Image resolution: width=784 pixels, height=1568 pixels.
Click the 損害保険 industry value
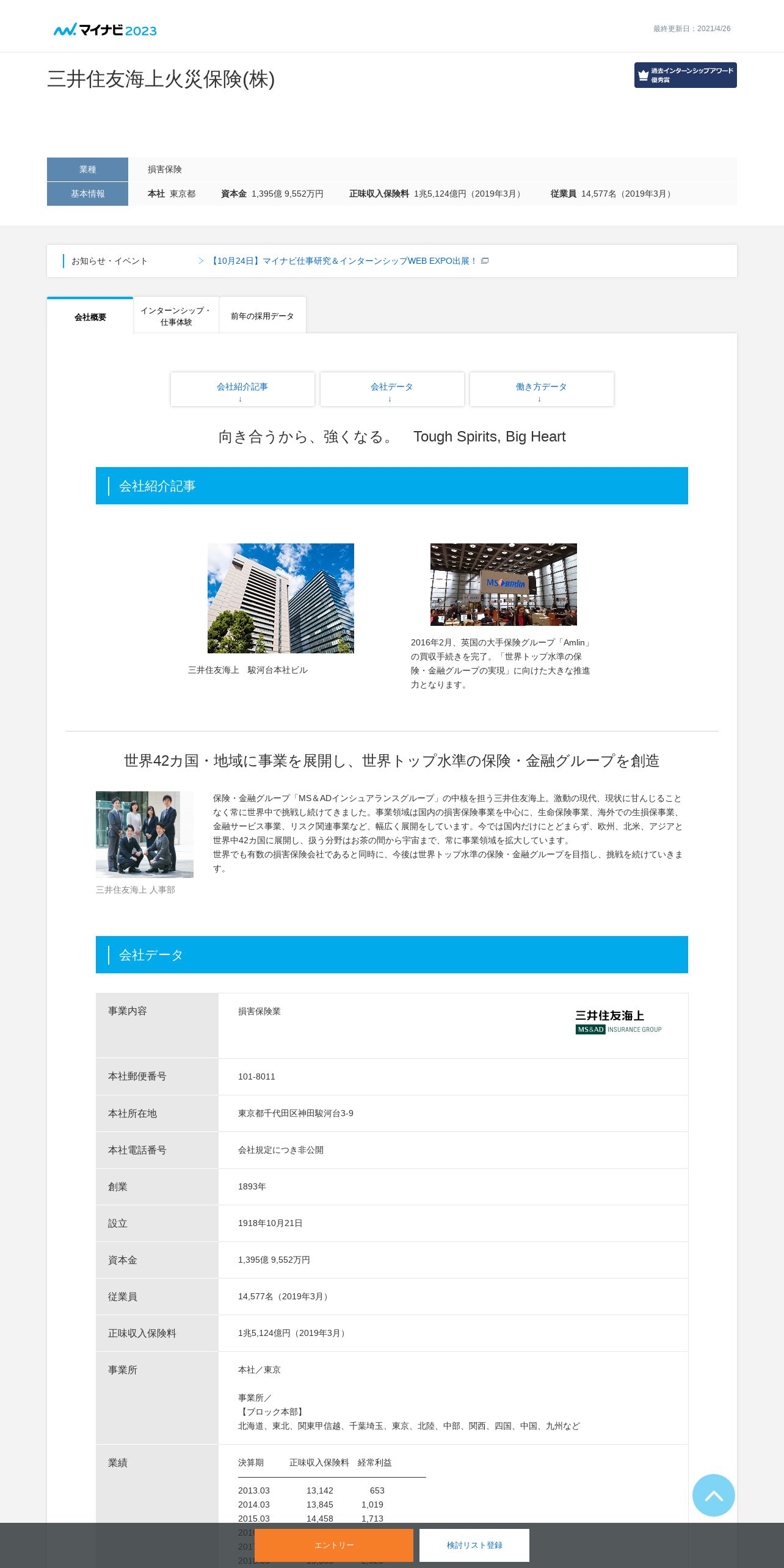[165, 169]
